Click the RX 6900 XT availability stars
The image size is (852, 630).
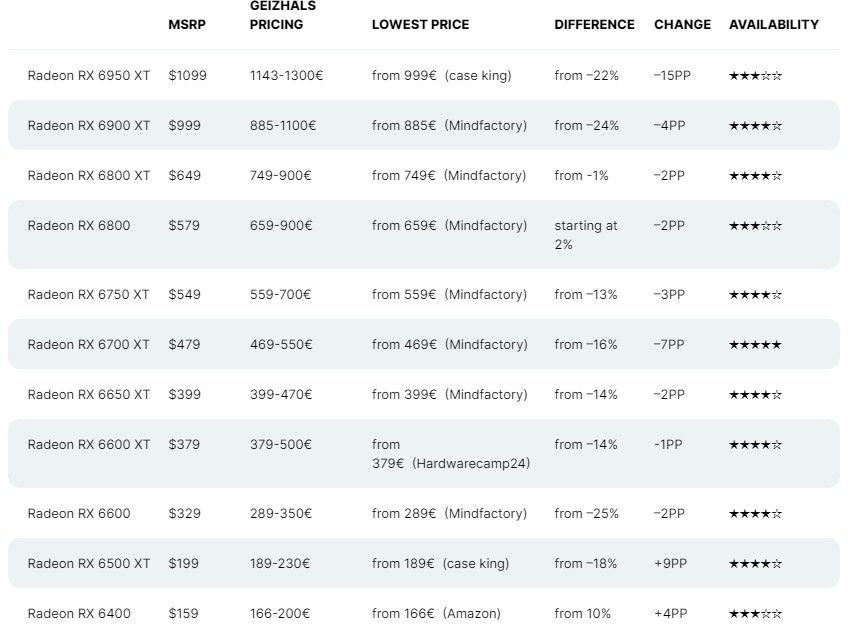coord(755,126)
